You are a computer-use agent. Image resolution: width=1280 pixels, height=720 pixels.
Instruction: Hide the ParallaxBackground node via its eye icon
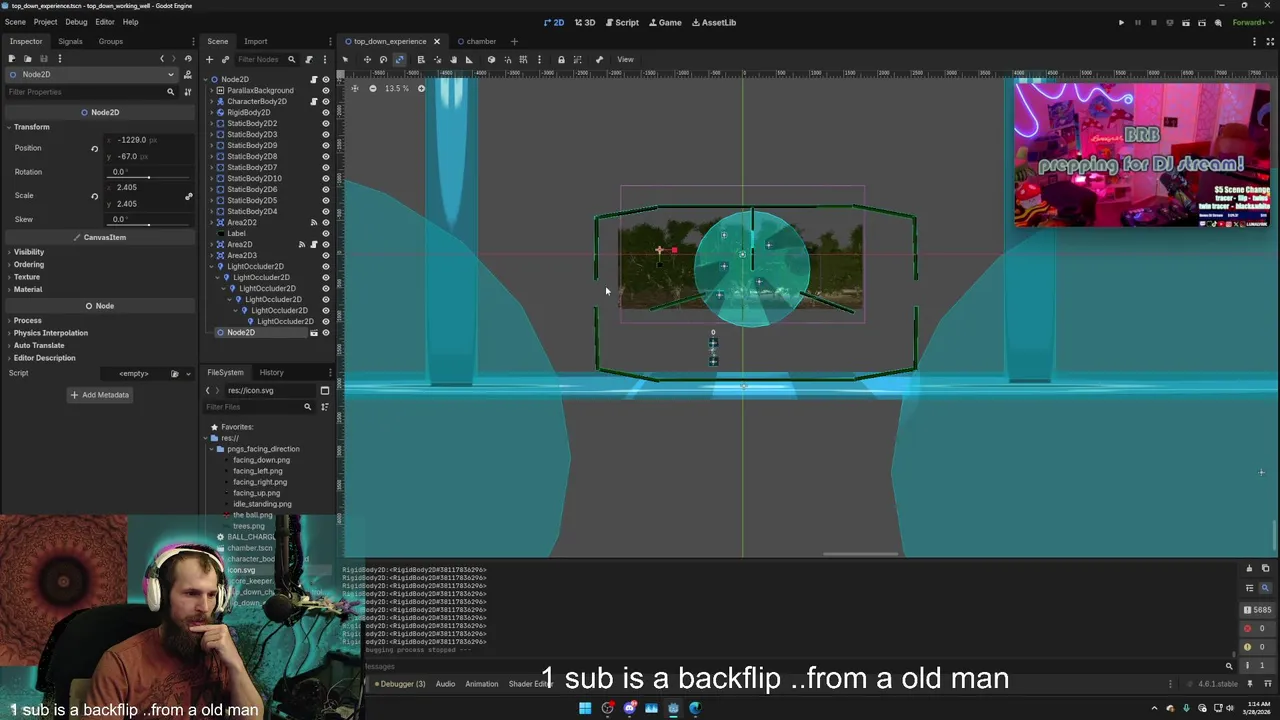point(325,90)
